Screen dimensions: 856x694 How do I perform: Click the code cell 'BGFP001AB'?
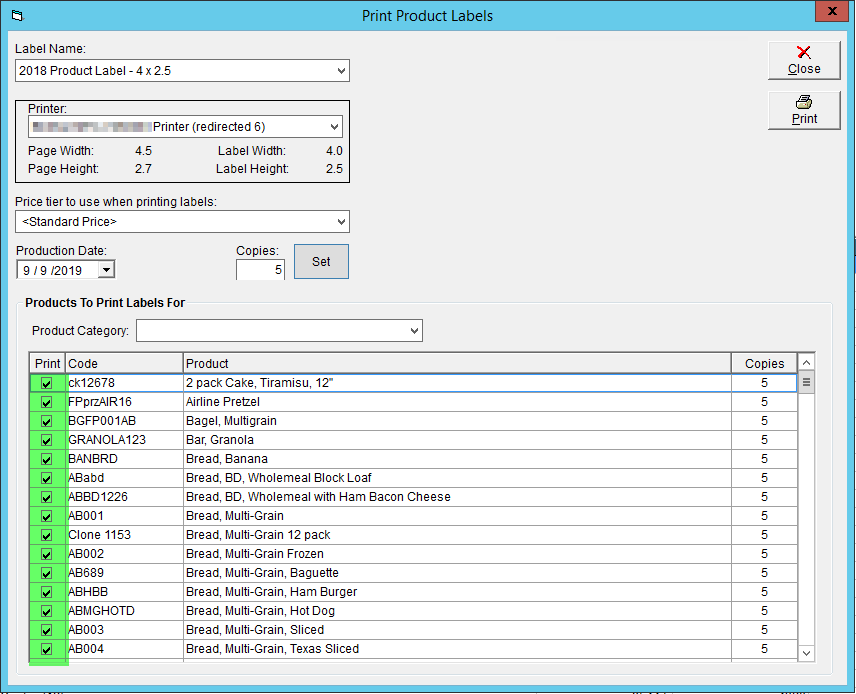(124, 421)
